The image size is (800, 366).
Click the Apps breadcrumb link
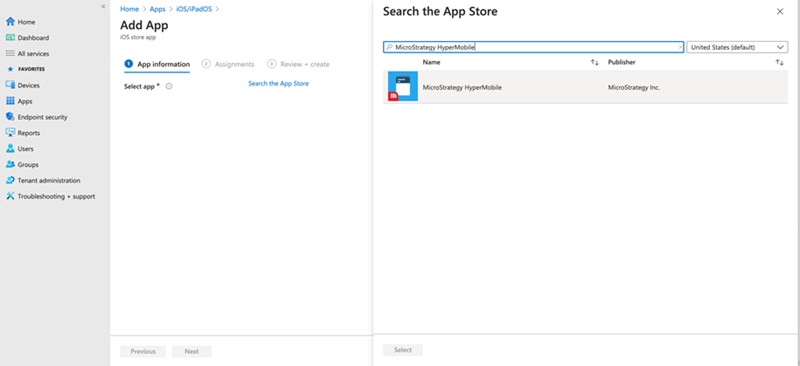[x=158, y=9]
